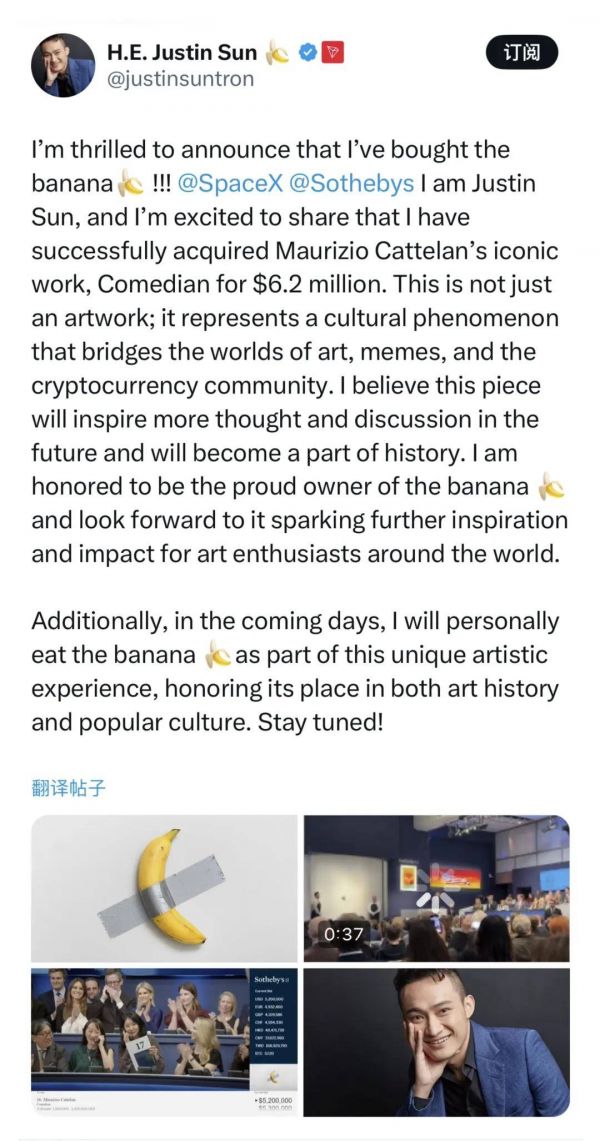Screen dimensions: 600x1141
Task: Click the blue verified checkmark badge
Action: pos(308,52)
